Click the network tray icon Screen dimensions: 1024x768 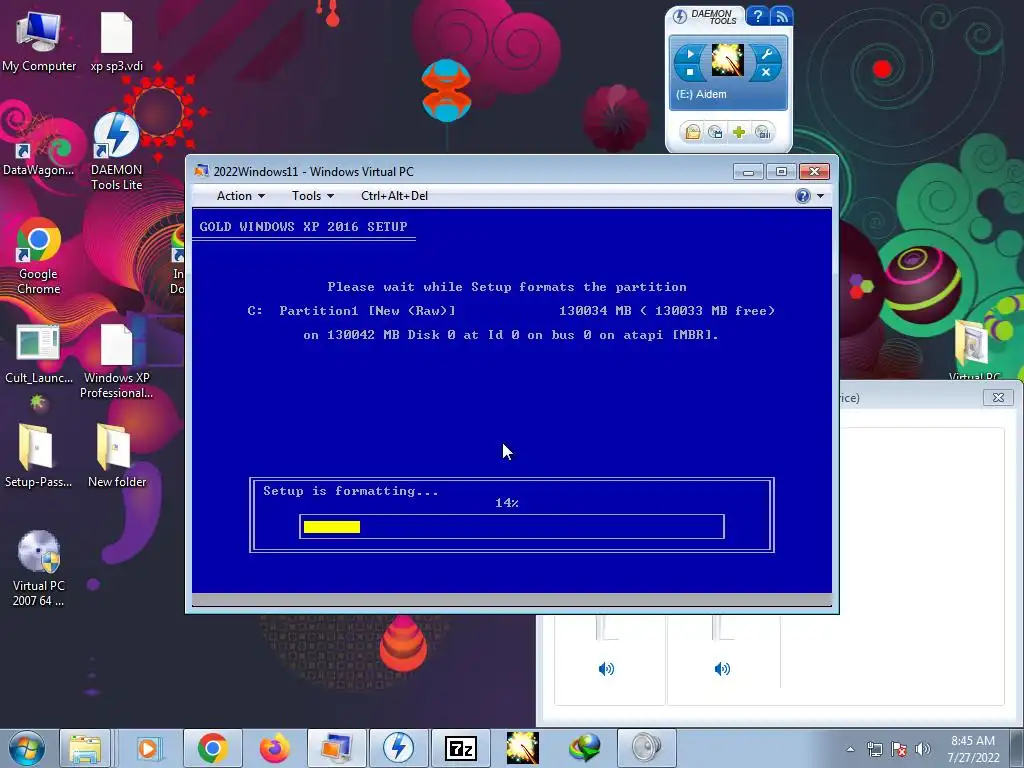click(x=874, y=749)
